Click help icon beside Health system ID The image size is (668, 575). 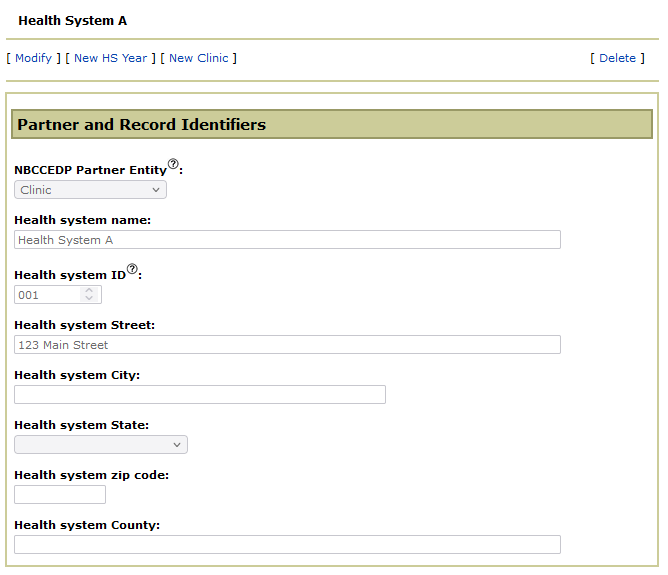[x=131, y=269]
